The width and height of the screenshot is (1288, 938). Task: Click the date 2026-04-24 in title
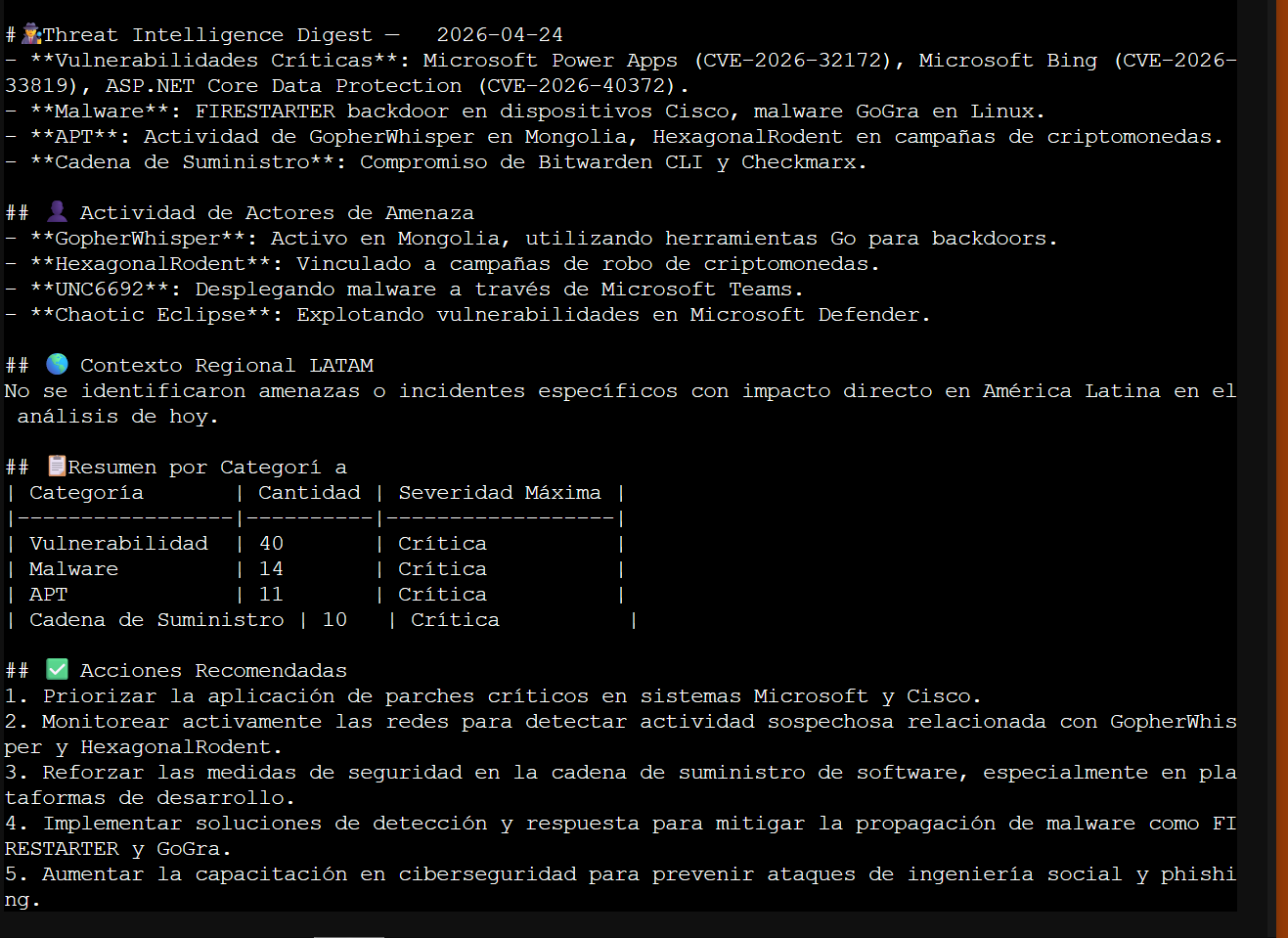499,35
